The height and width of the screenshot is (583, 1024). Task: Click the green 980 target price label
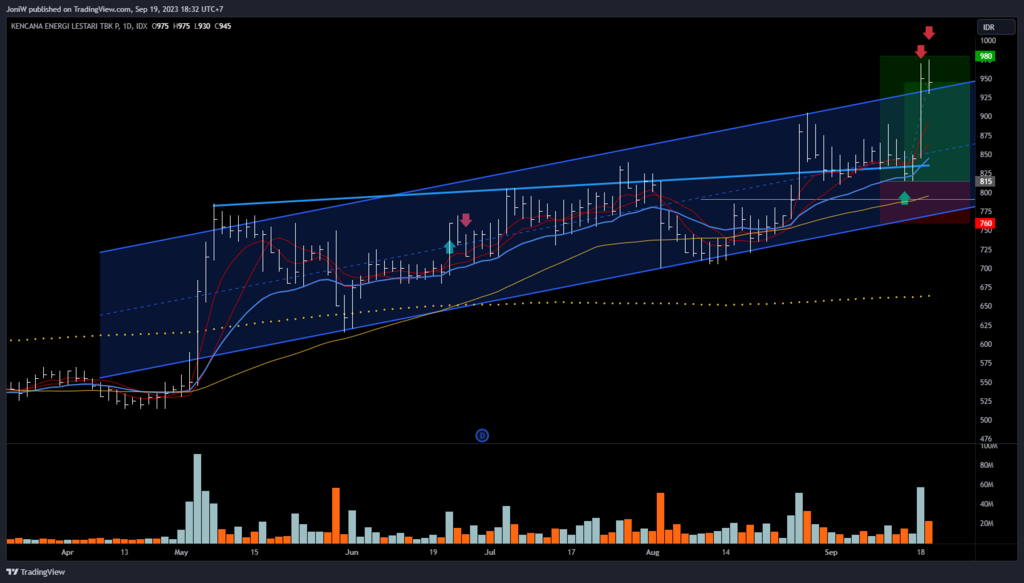(986, 57)
